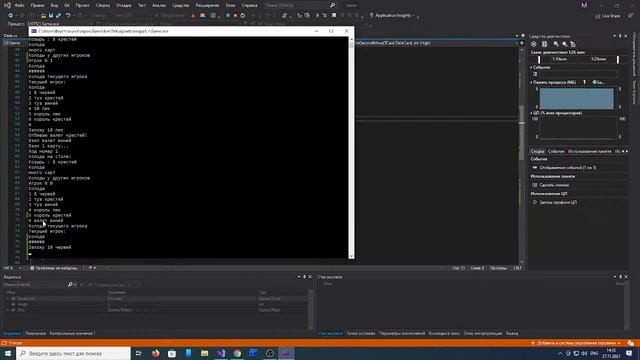Viewport: 640px width, 360px height.
Task: Click the Запись профиля ЦП option
Action: point(558,202)
